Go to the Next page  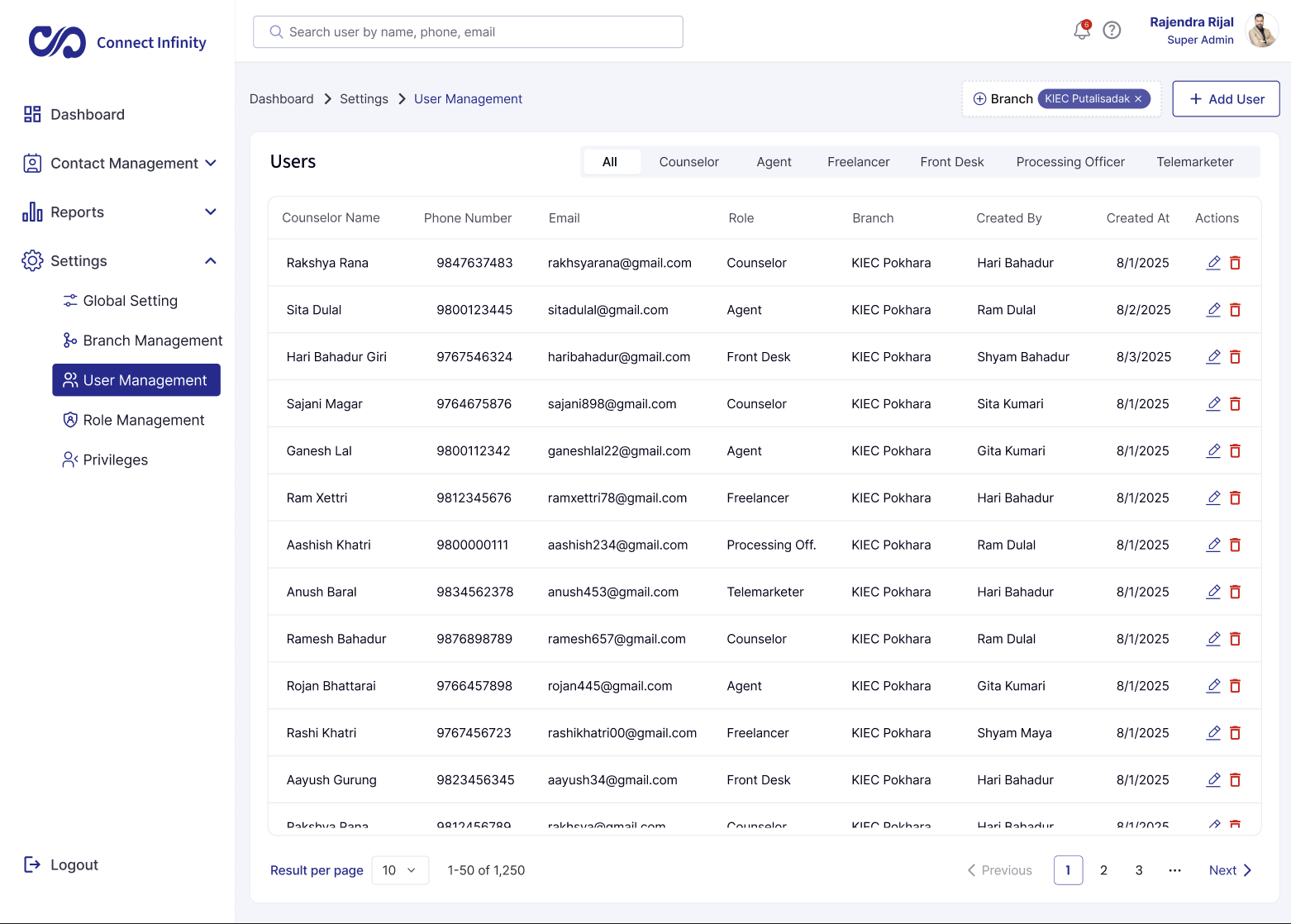pos(1230,870)
